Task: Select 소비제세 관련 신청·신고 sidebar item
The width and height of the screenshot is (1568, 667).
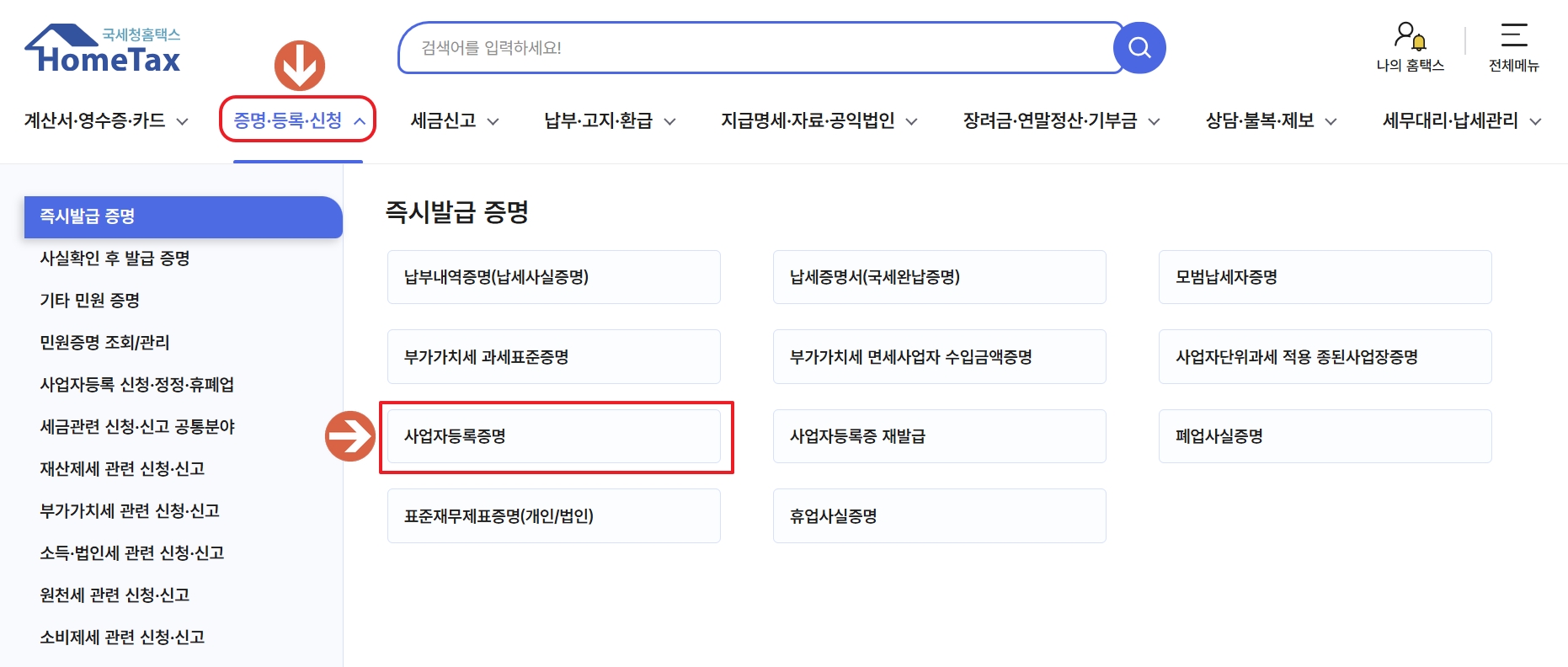Action: pyautogui.click(x=123, y=638)
